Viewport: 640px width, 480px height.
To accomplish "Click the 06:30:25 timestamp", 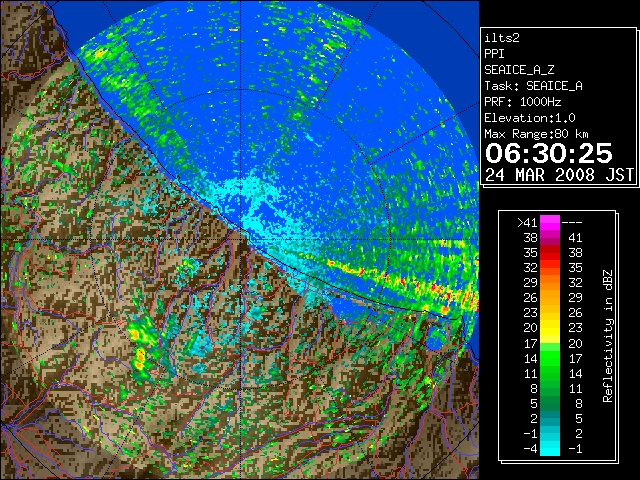I will tap(549, 153).
